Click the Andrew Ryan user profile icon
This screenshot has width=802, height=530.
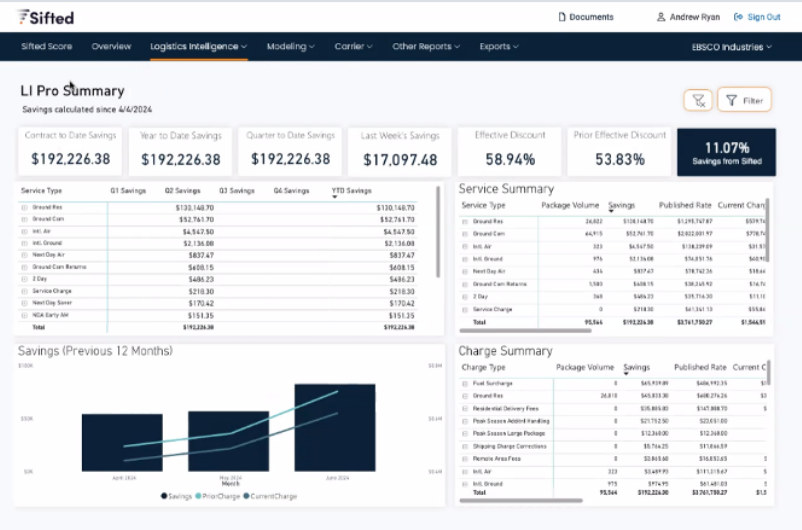click(x=661, y=17)
